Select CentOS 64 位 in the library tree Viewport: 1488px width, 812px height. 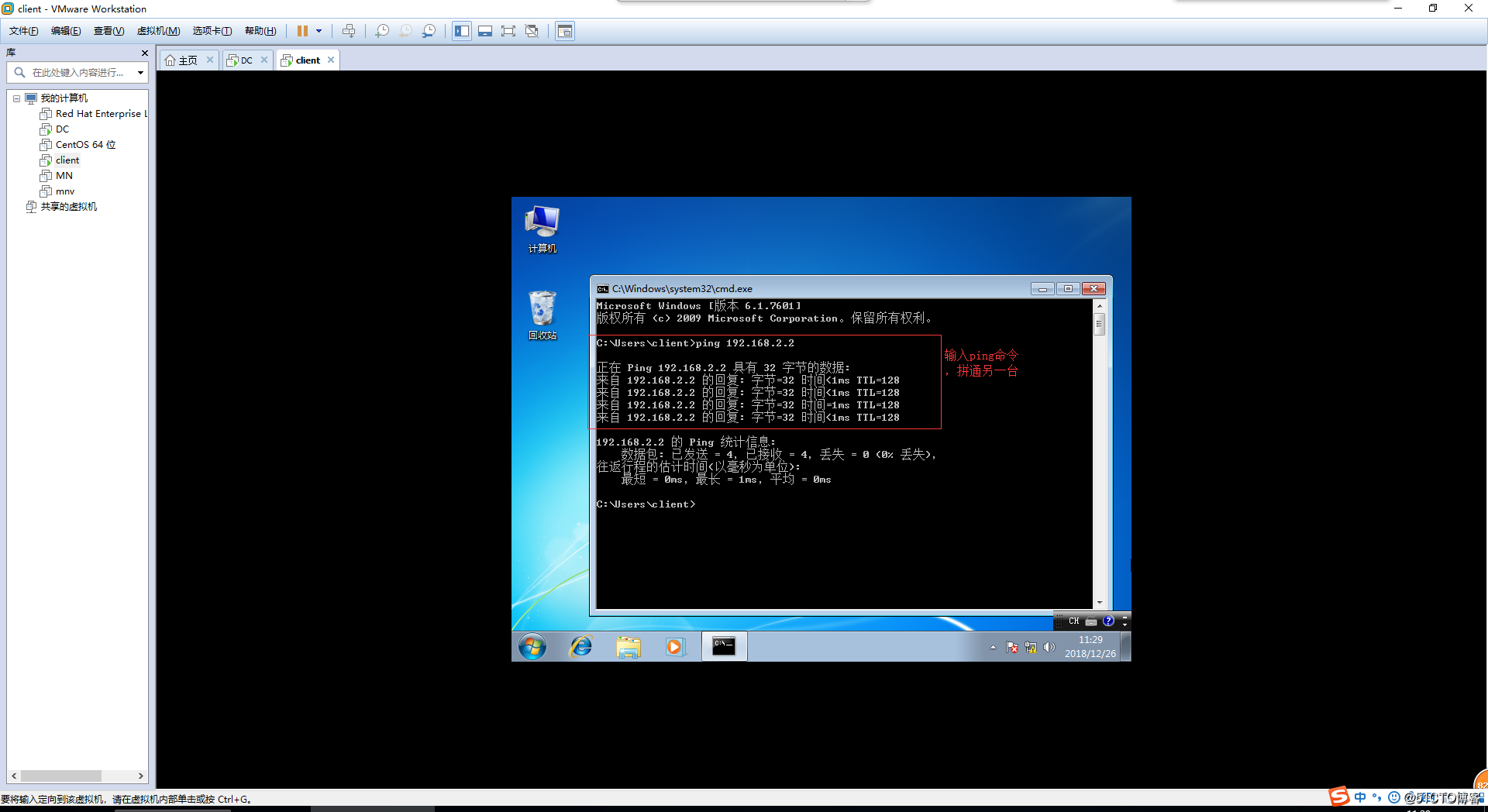[x=85, y=145]
